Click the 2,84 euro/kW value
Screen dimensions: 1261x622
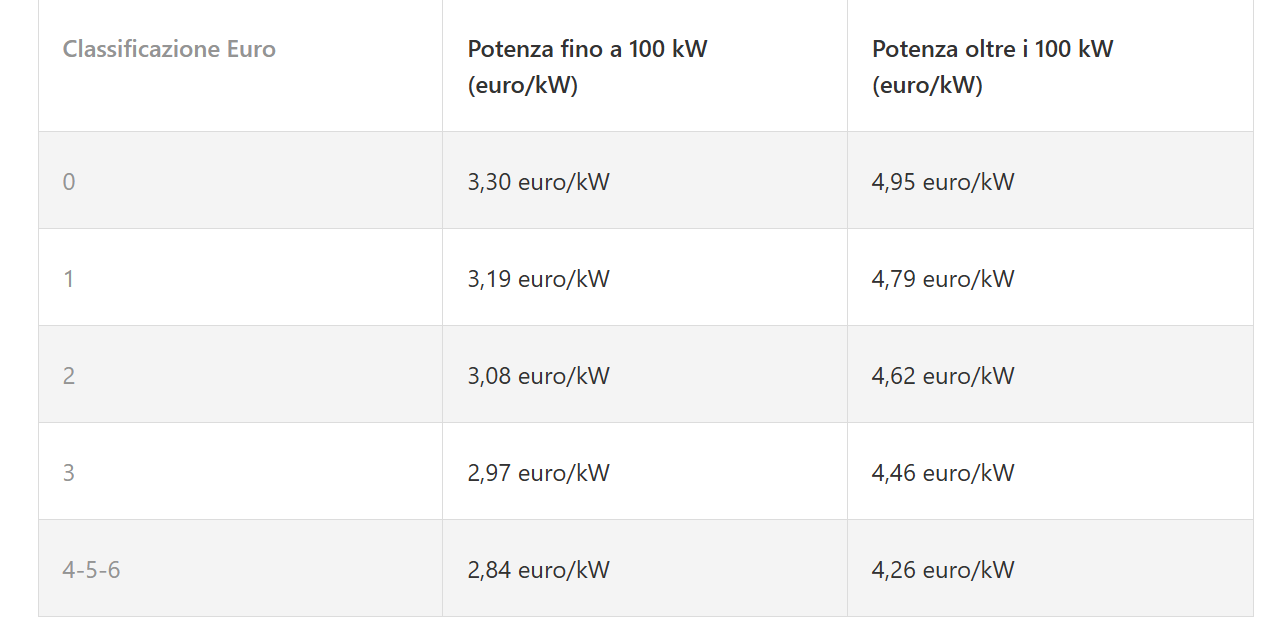click(x=538, y=570)
